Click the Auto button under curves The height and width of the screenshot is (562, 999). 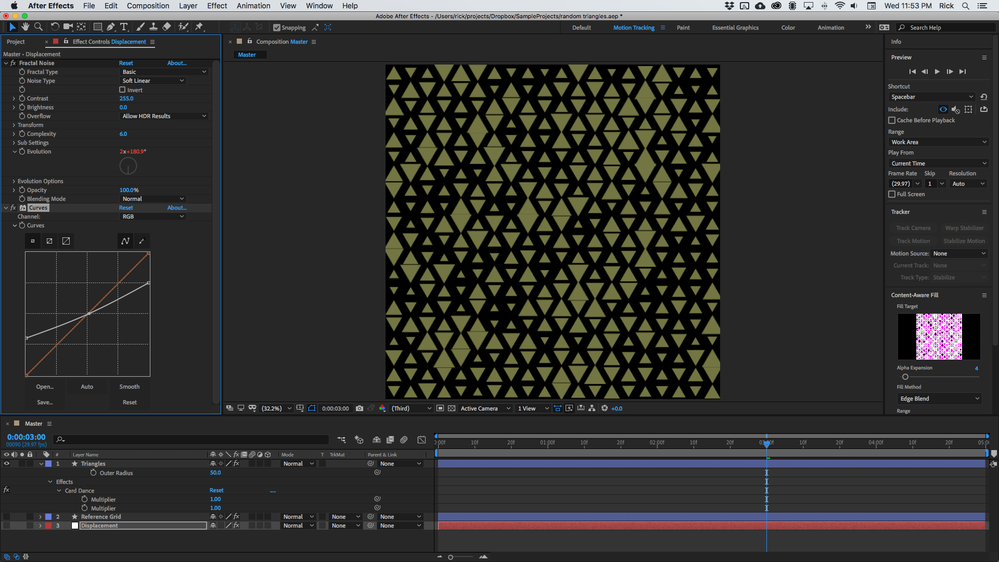tap(87, 386)
